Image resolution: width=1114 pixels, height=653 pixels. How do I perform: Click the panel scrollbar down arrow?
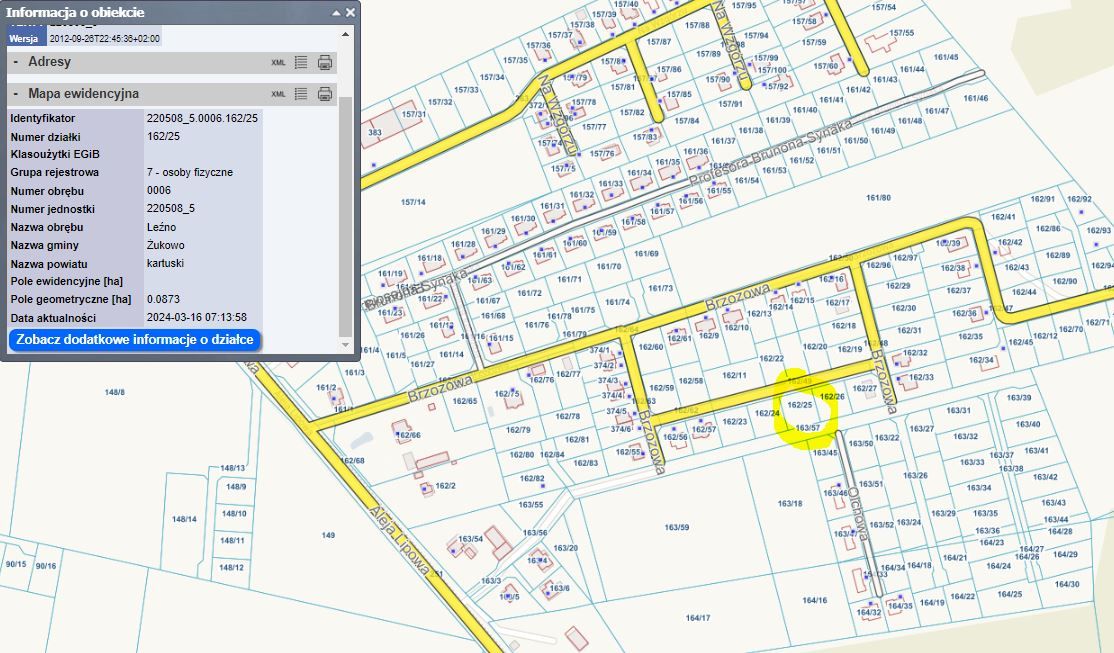(x=345, y=345)
